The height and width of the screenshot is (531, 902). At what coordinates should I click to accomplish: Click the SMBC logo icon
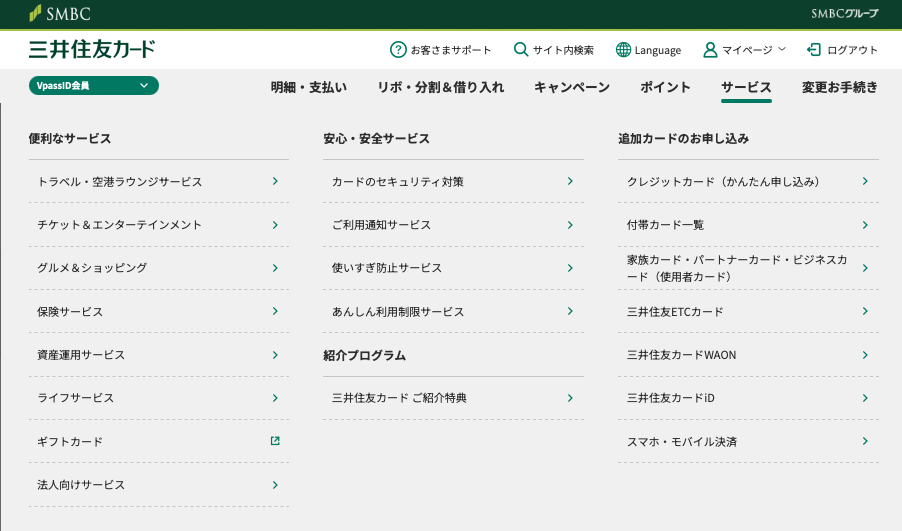click(x=35, y=13)
